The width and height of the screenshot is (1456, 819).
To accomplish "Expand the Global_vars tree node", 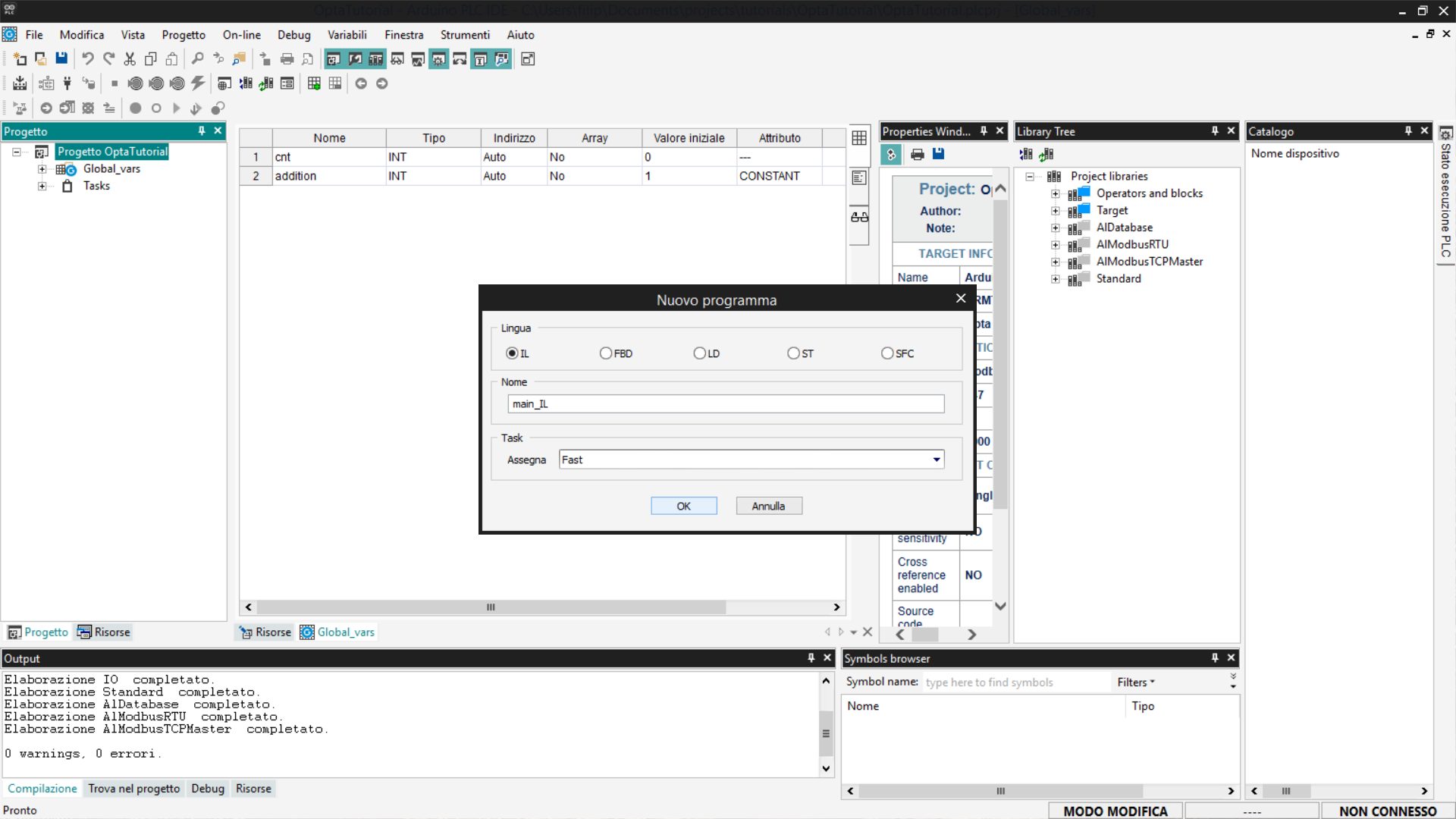I will [42, 169].
